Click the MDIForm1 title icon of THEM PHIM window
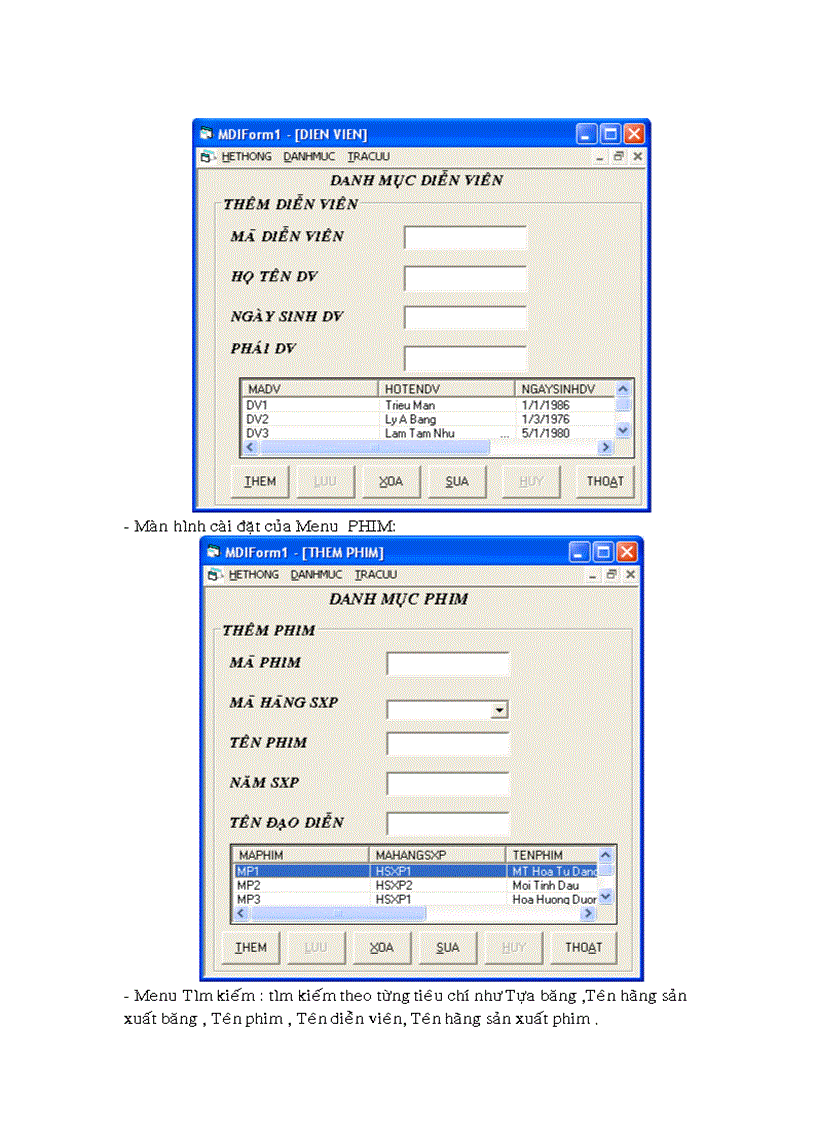 pos(212,552)
